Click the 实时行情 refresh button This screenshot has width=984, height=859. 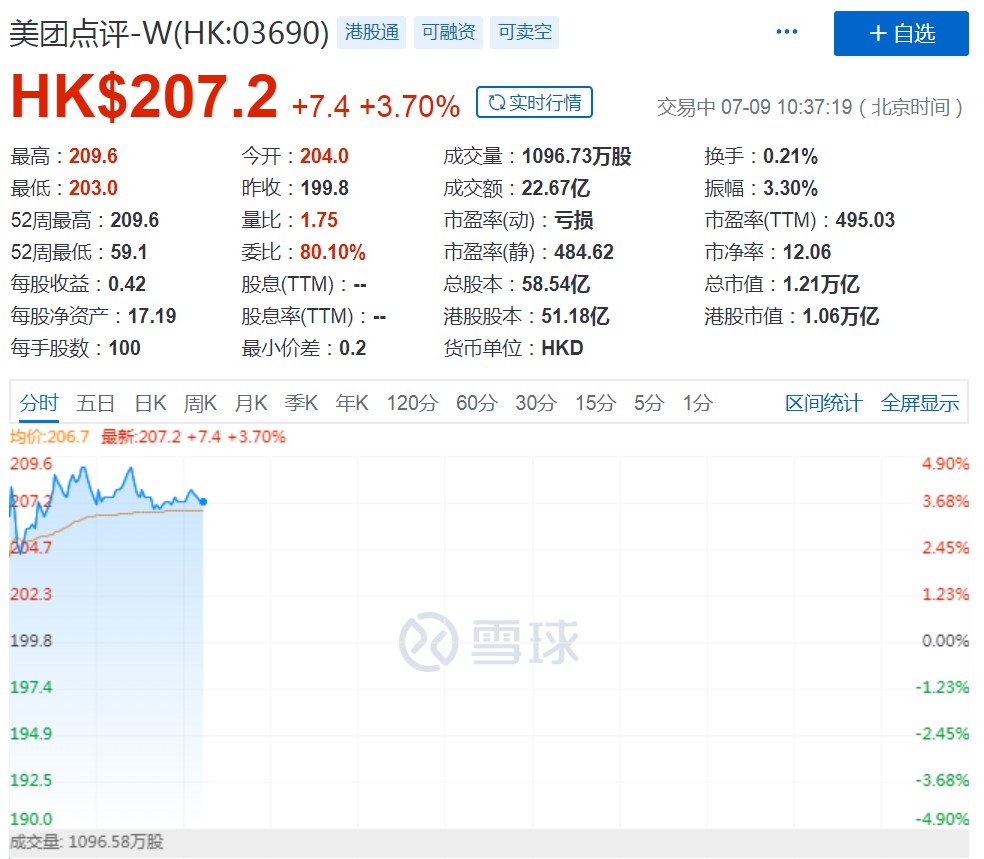pyautogui.click(x=535, y=102)
